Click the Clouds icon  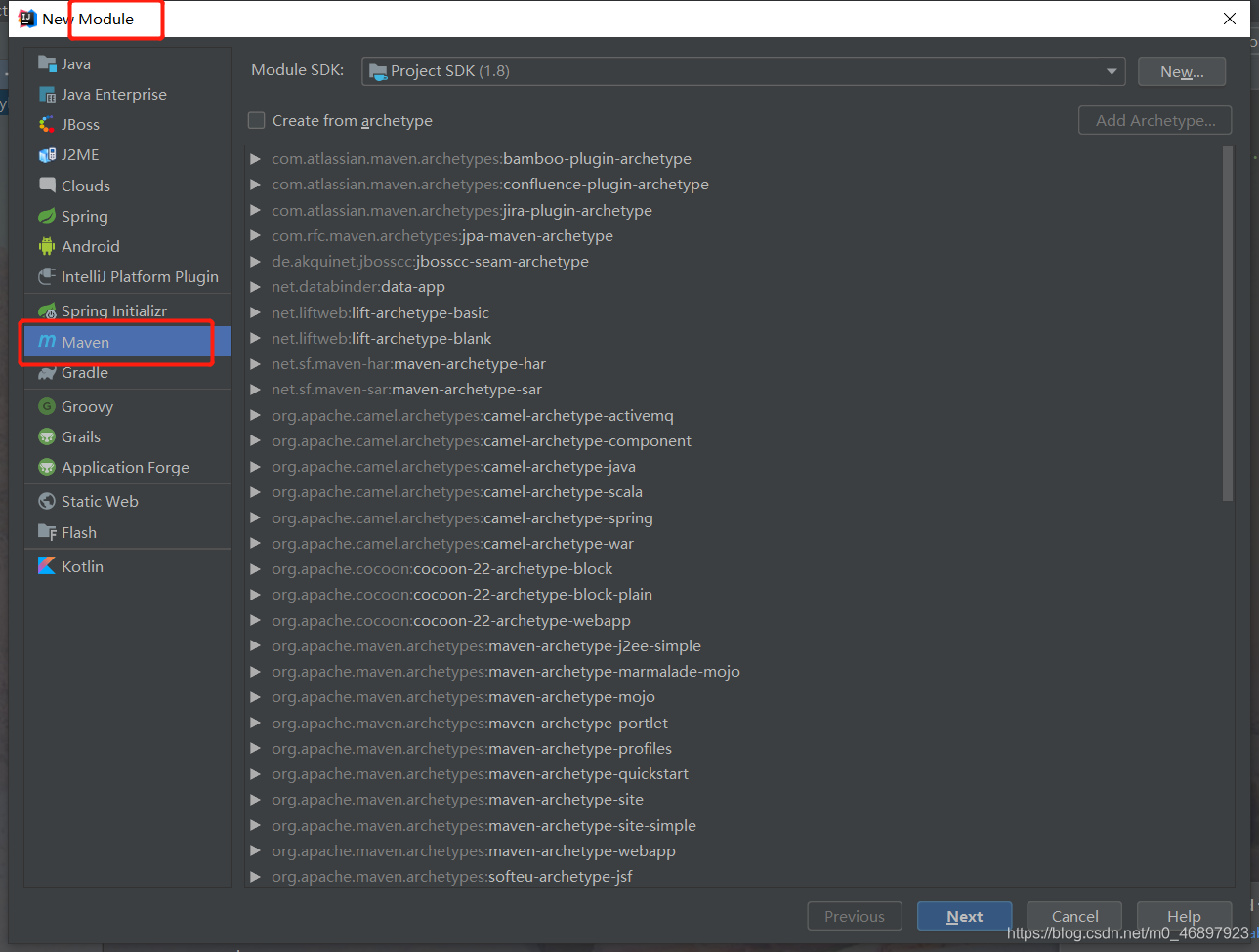point(47,185)
